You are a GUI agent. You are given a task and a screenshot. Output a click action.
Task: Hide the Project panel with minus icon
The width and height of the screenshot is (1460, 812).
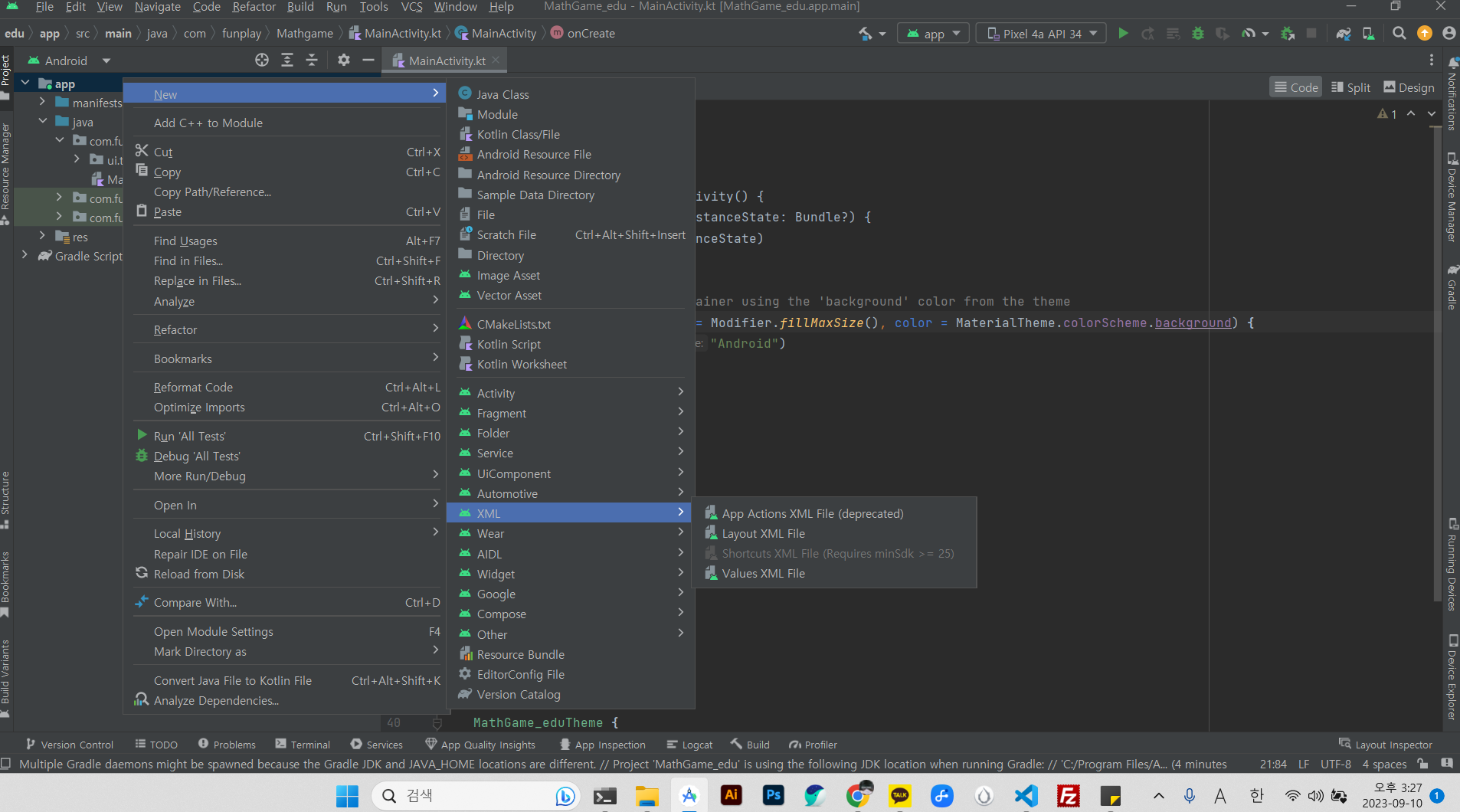(368, 60)
